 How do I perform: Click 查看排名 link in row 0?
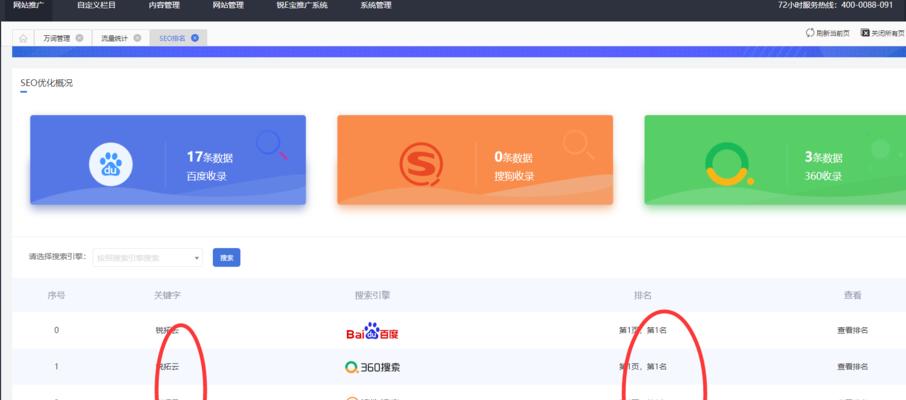pyautogui.click(x=852, y=331)
